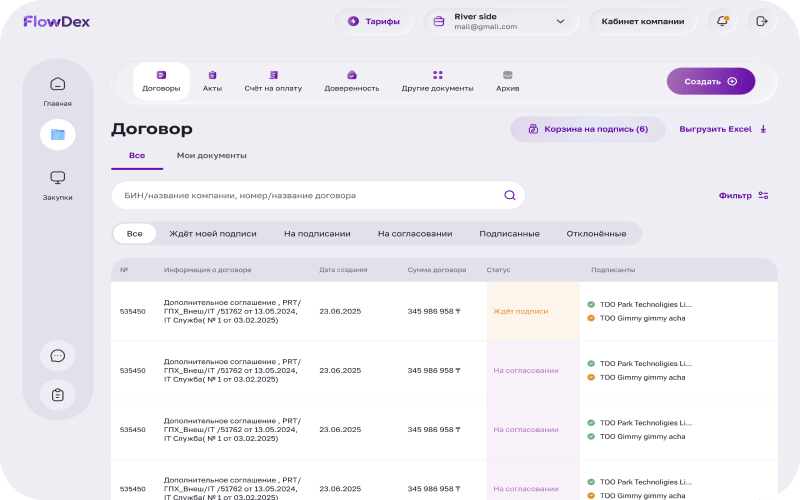Select the folder documents icon in sidebar
The width and height of the screenshot is (800, 500).
tap(57, 134)
